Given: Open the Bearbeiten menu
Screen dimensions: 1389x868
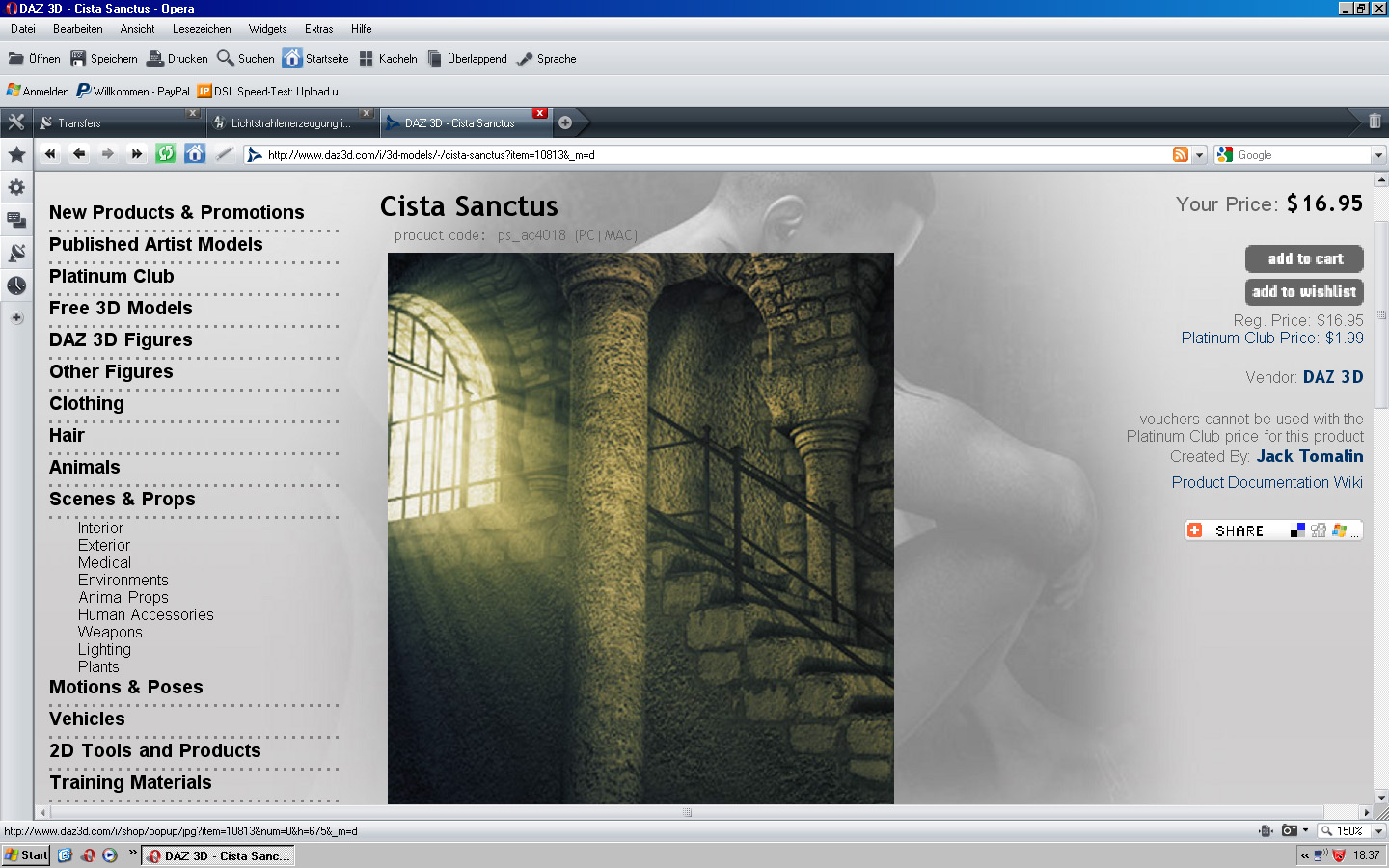Looking at the screenshot, I should click(x=78, y=29).
